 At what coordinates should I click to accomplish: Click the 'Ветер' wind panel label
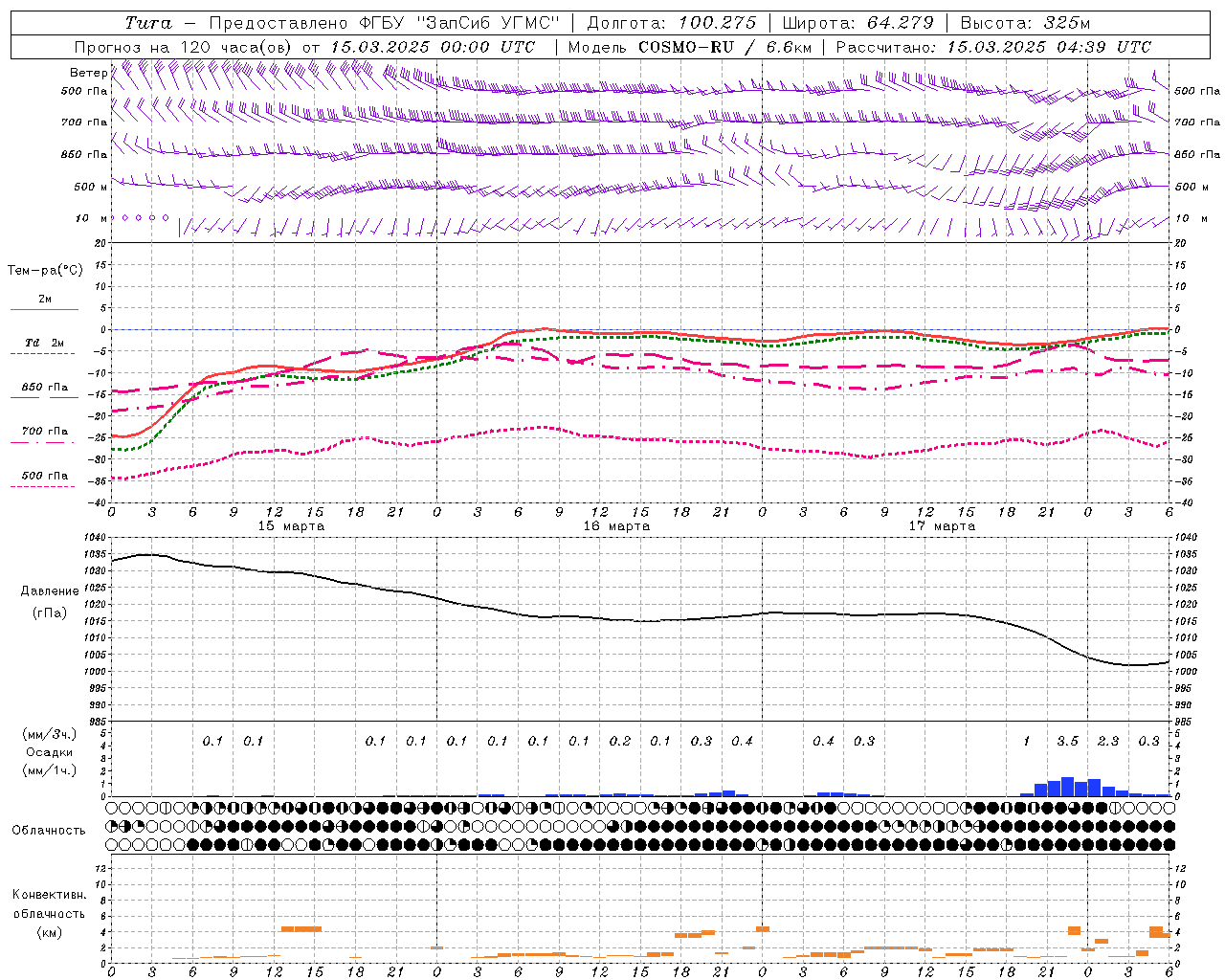[x=88, y=73]
